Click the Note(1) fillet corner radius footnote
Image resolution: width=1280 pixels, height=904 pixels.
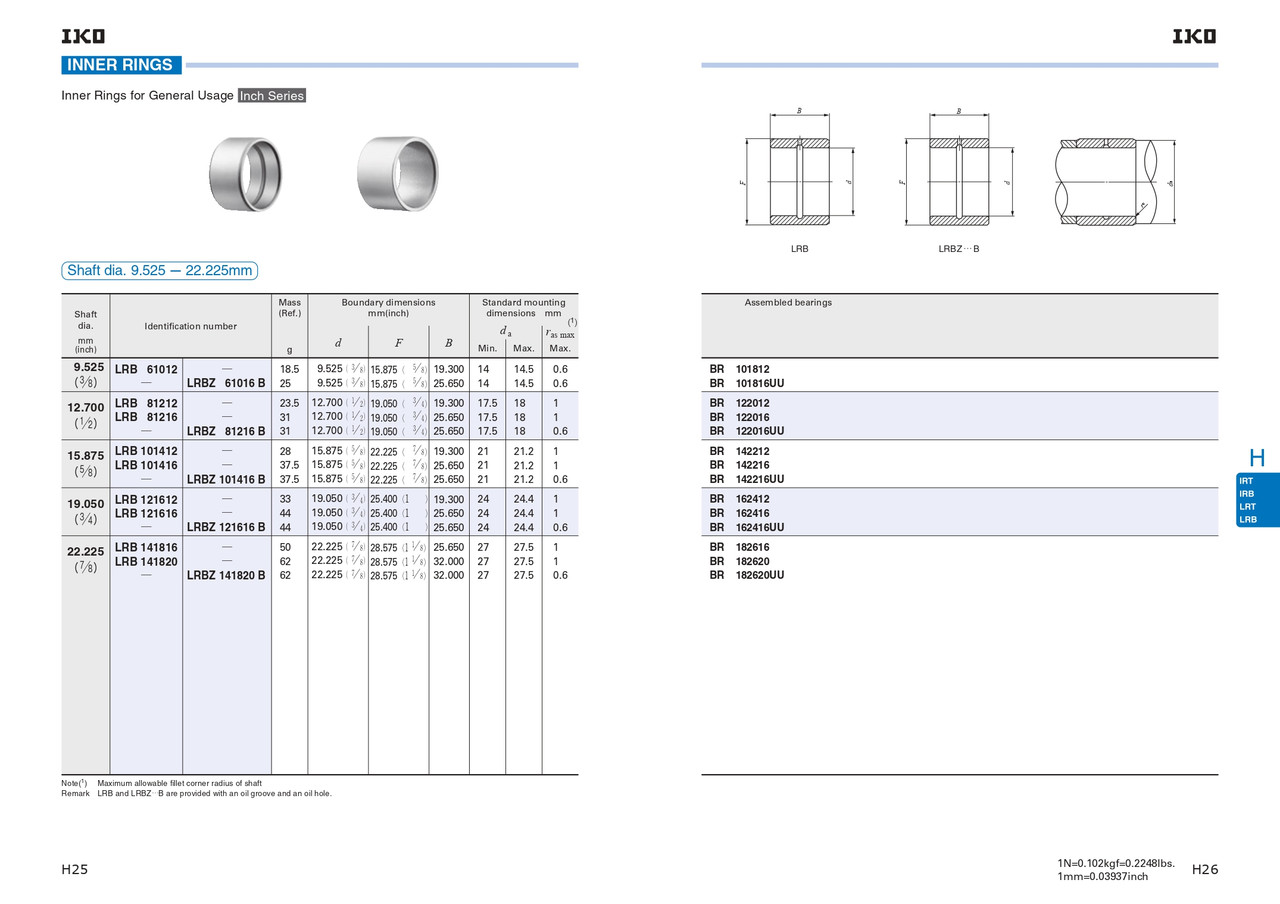tap(162, 783)
